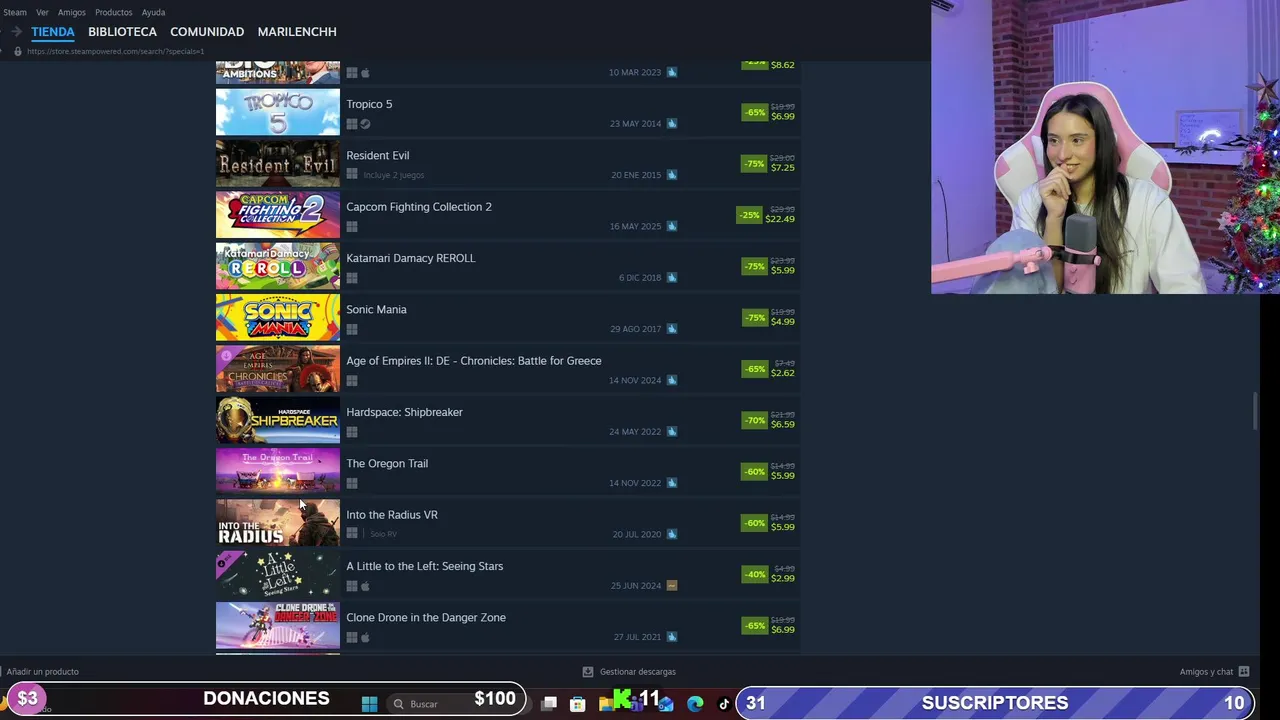This screenshot has height=720, width=1280.
Task: Click A Little to the Left Apple icon
Action: click(365, 586)
